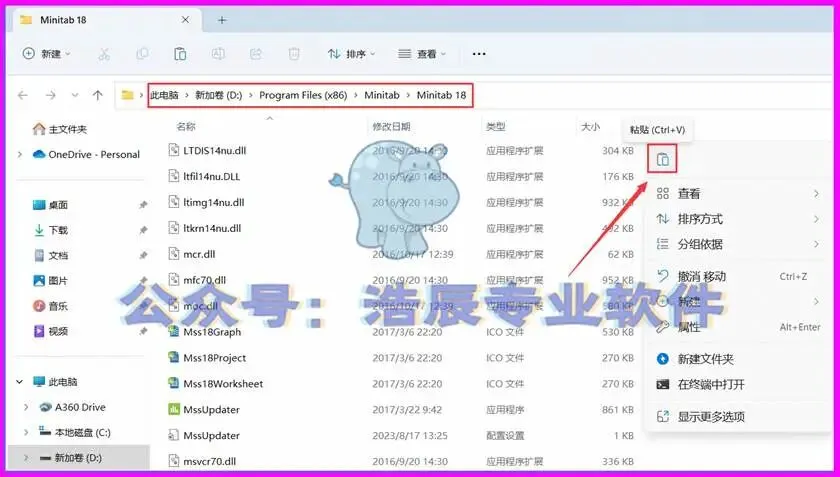Click 此电脑 in the address breadcrumb

[164, 95]
